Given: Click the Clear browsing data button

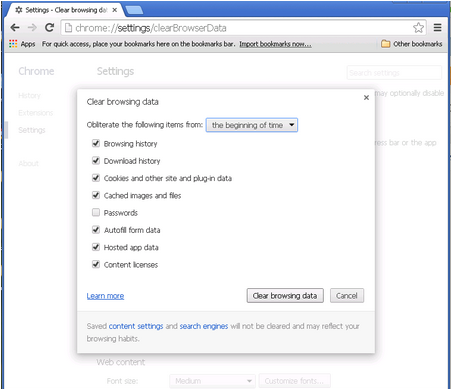Looking at the screenshot, I should pos(285,296).
